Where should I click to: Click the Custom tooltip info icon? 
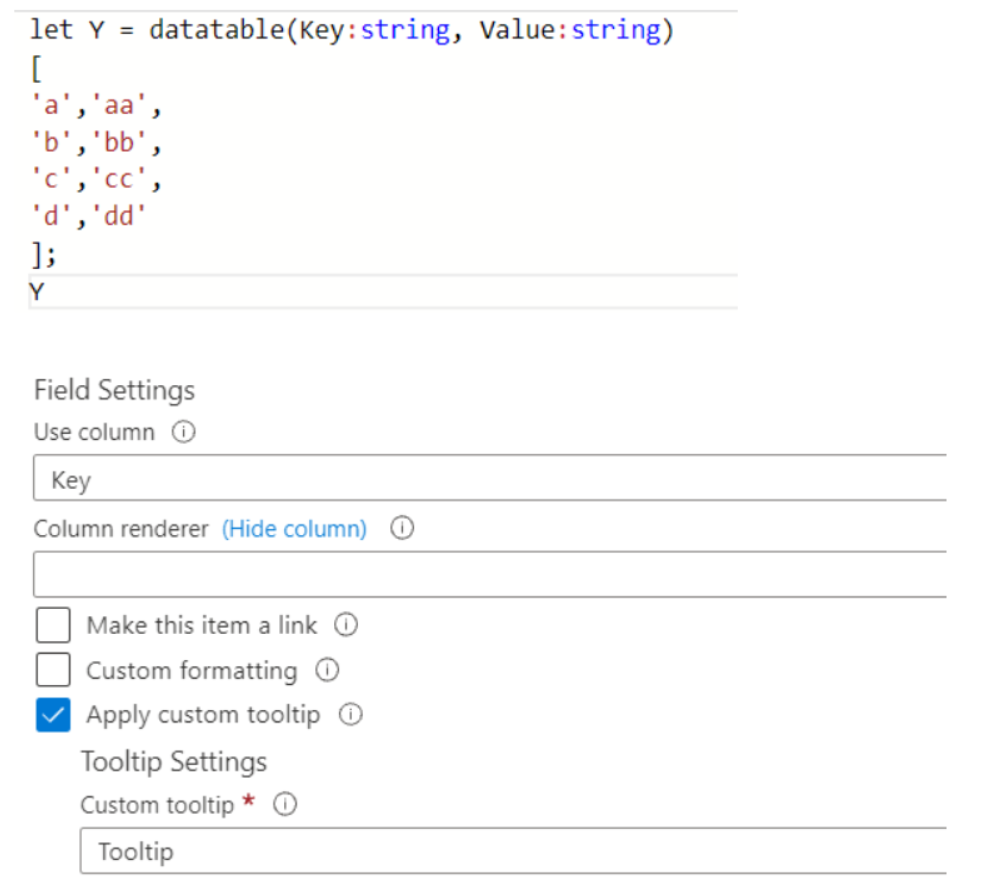point(285,804)
